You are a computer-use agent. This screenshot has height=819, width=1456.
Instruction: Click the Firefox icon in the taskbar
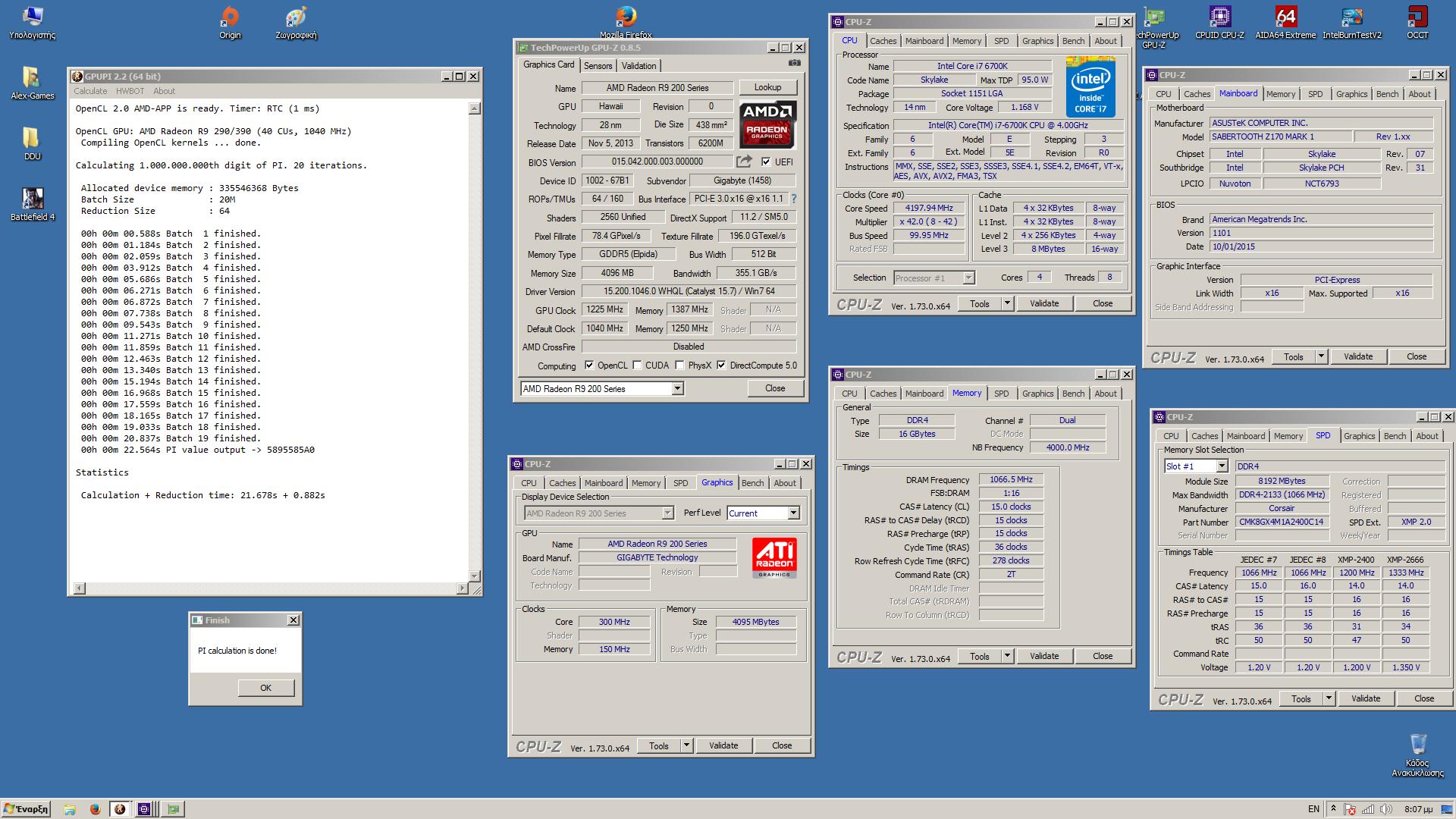pos(95,809)
